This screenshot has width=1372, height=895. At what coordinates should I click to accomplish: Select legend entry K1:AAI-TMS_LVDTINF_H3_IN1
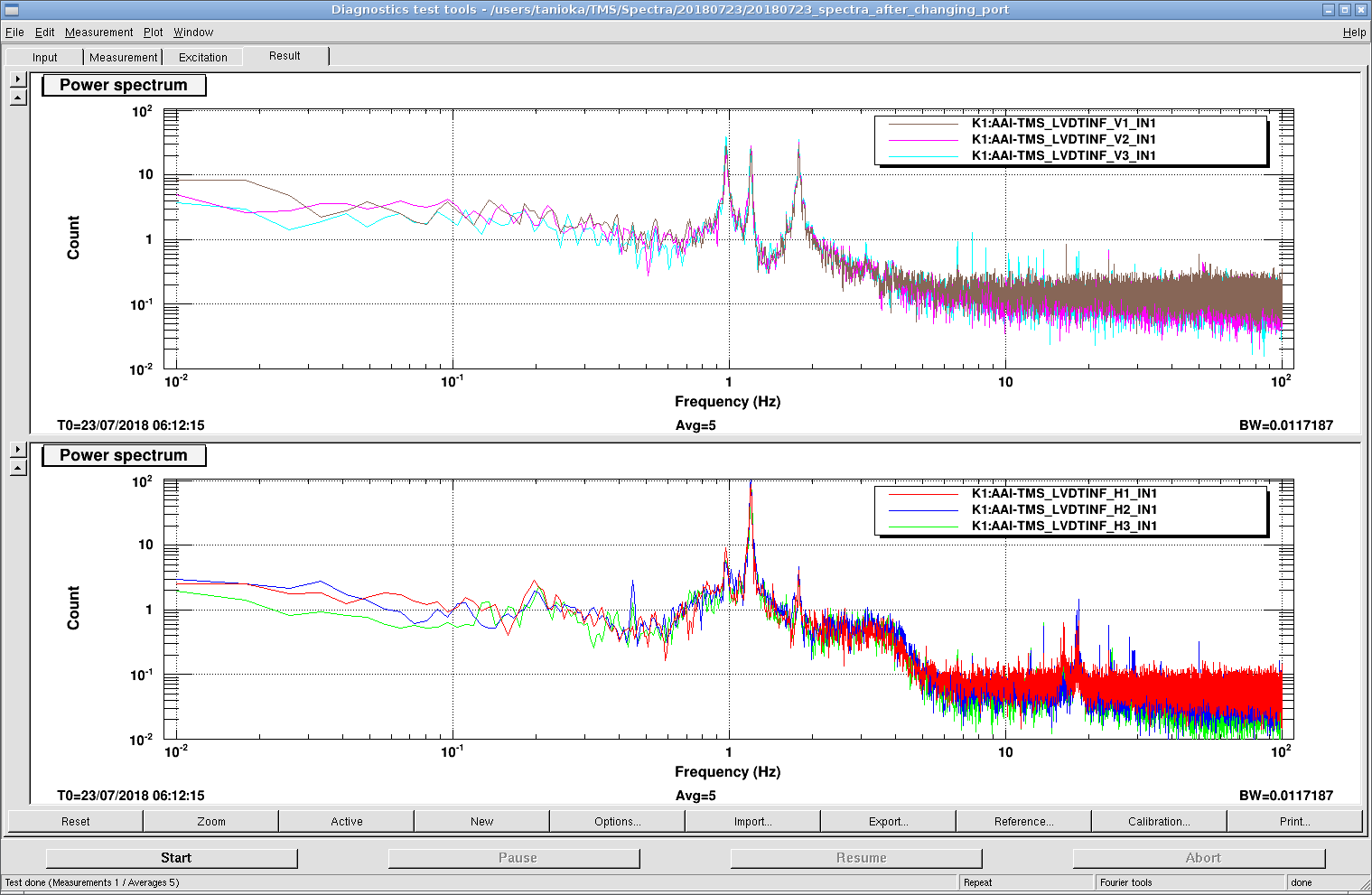[1064, 526]
